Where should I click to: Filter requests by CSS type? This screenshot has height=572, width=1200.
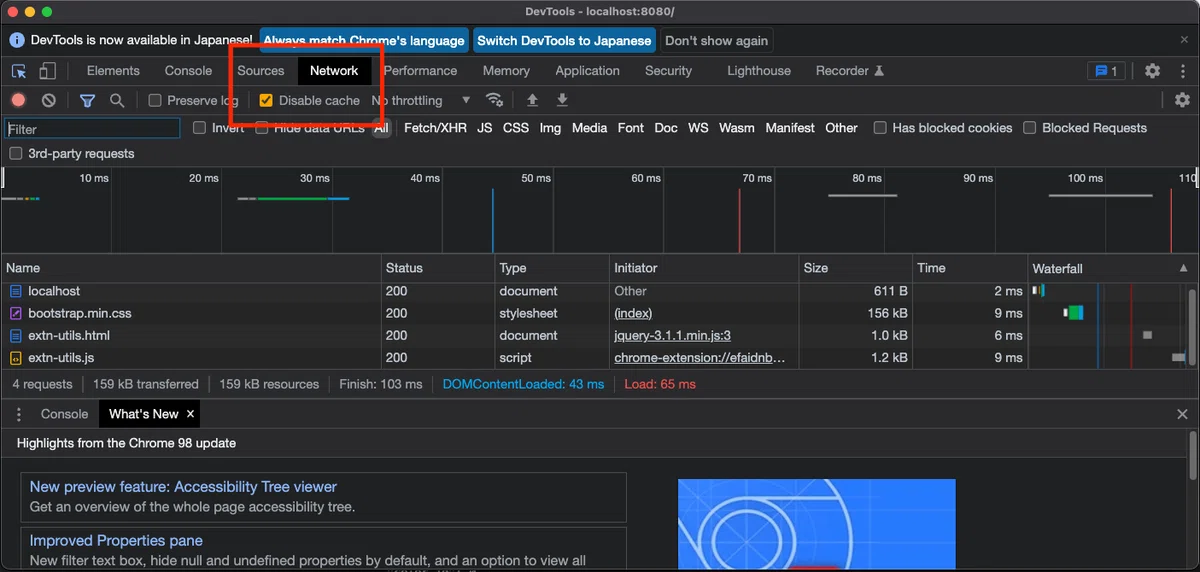(x=516, y=128)
